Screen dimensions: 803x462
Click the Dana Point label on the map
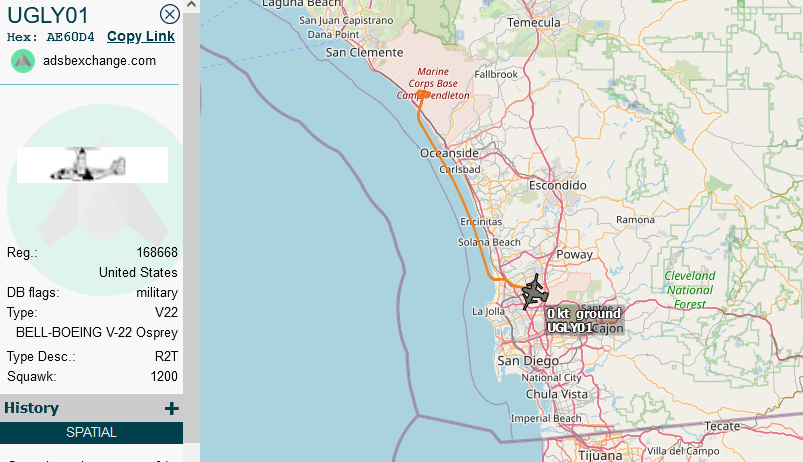[333, 35]
